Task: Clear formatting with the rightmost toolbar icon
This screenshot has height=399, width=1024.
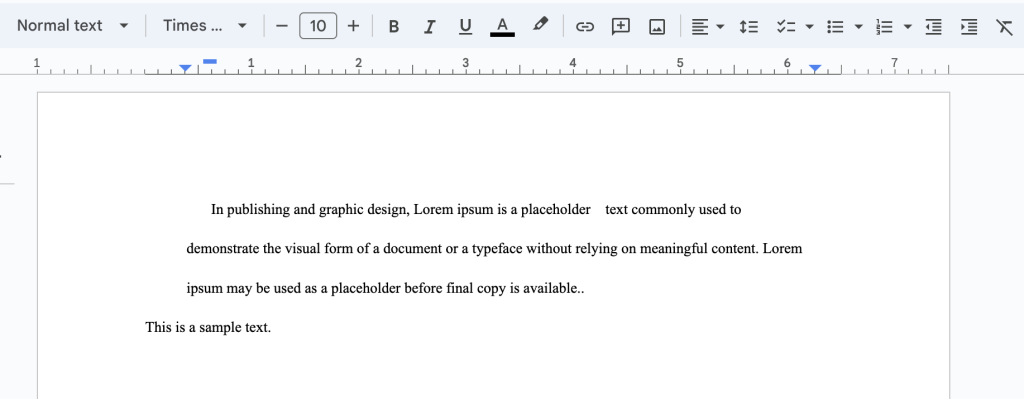Action: tap(1004, 27)
